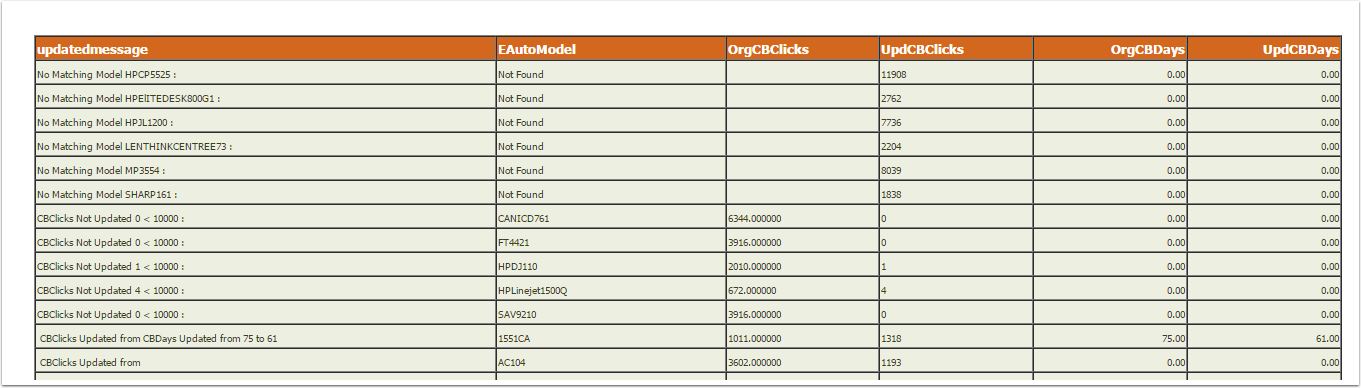The height and width of the screenshot is (388, 1361).
Task: Select the HPDJ110 model cell
Action: coord(611,266)
